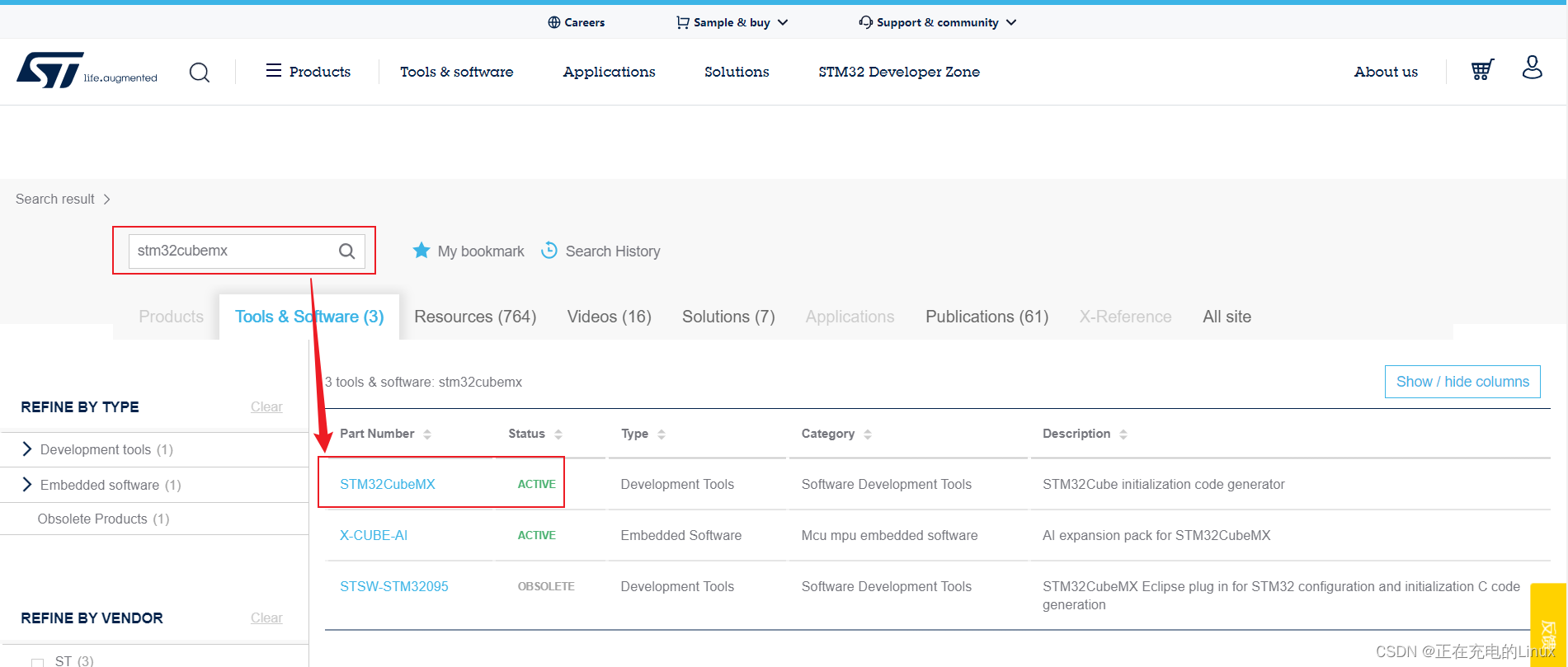Click the cart icon beside Sample & buy
This screenshot has height=667, width=1568.
point(683,22)
